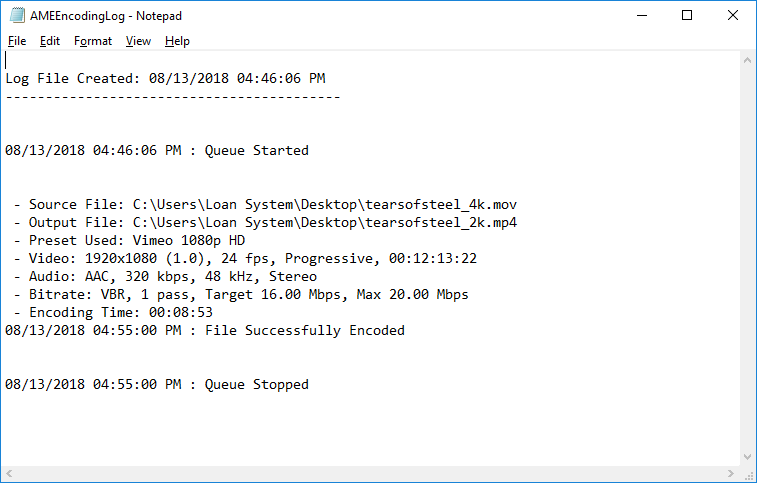Open the Edit menu

tap(50, 41)
